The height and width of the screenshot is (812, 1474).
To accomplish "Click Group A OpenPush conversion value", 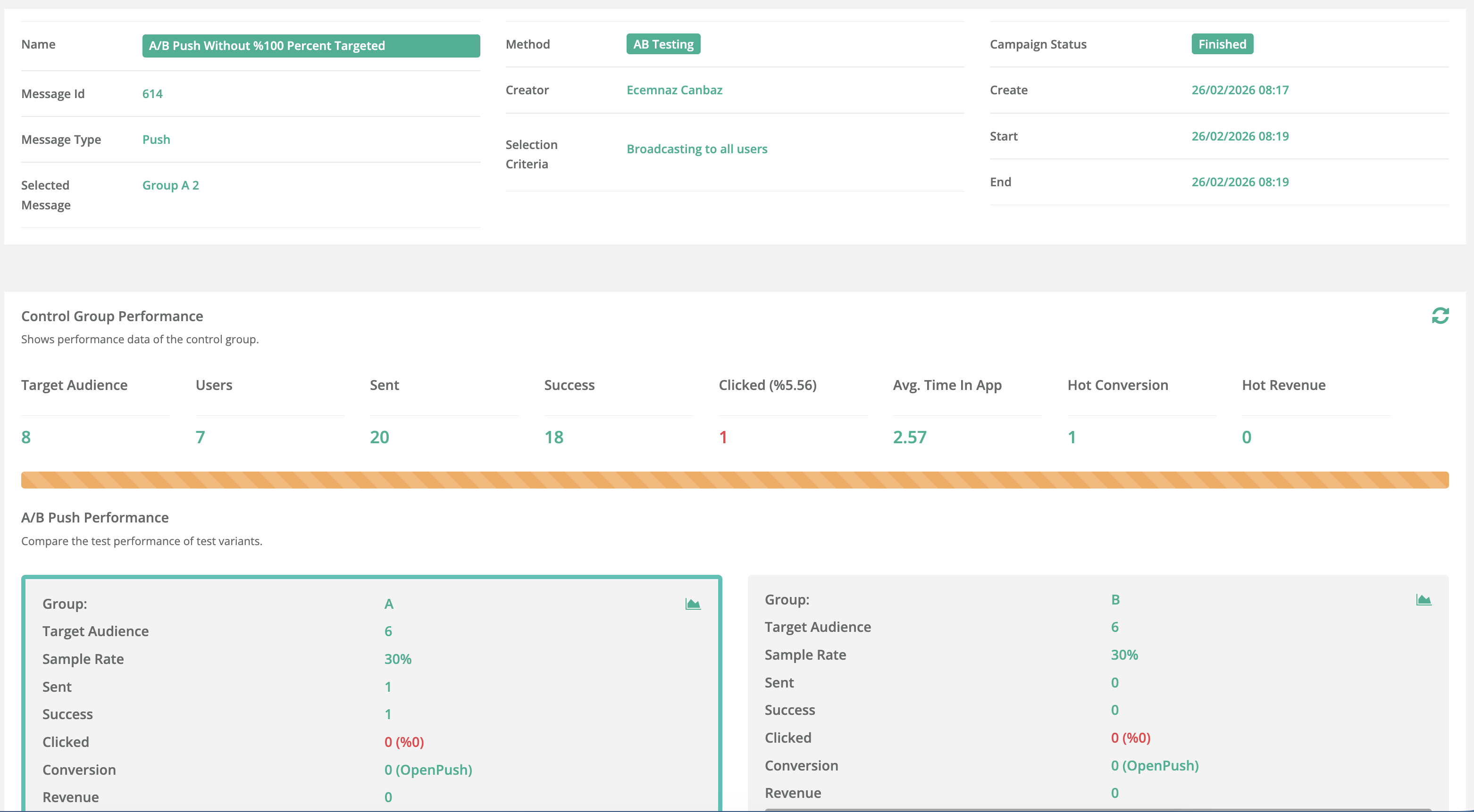I will point(428,770).
